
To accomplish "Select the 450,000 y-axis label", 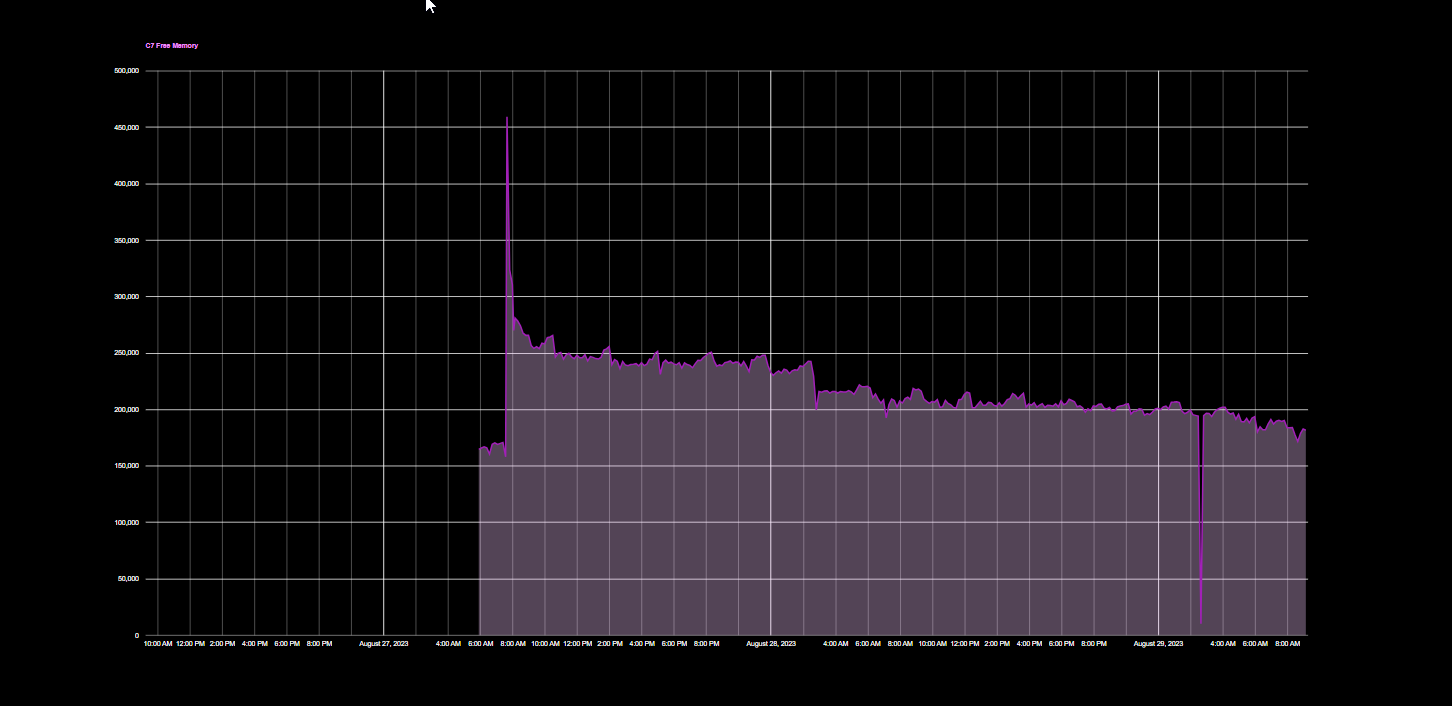I will click(x=127, y=128).
